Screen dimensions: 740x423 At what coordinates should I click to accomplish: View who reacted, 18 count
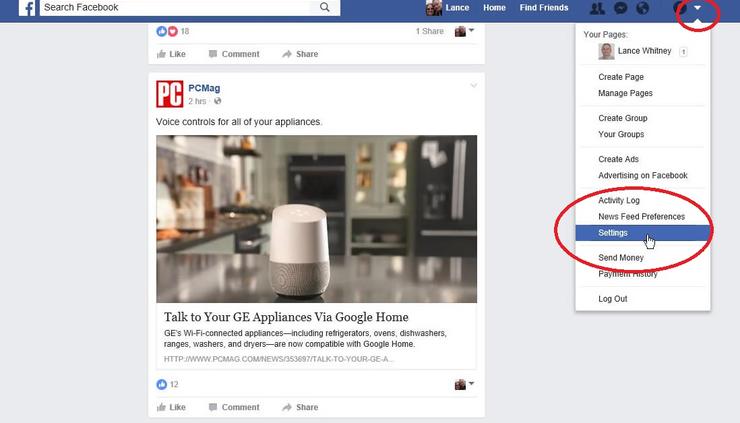click(x=185, y=31)
